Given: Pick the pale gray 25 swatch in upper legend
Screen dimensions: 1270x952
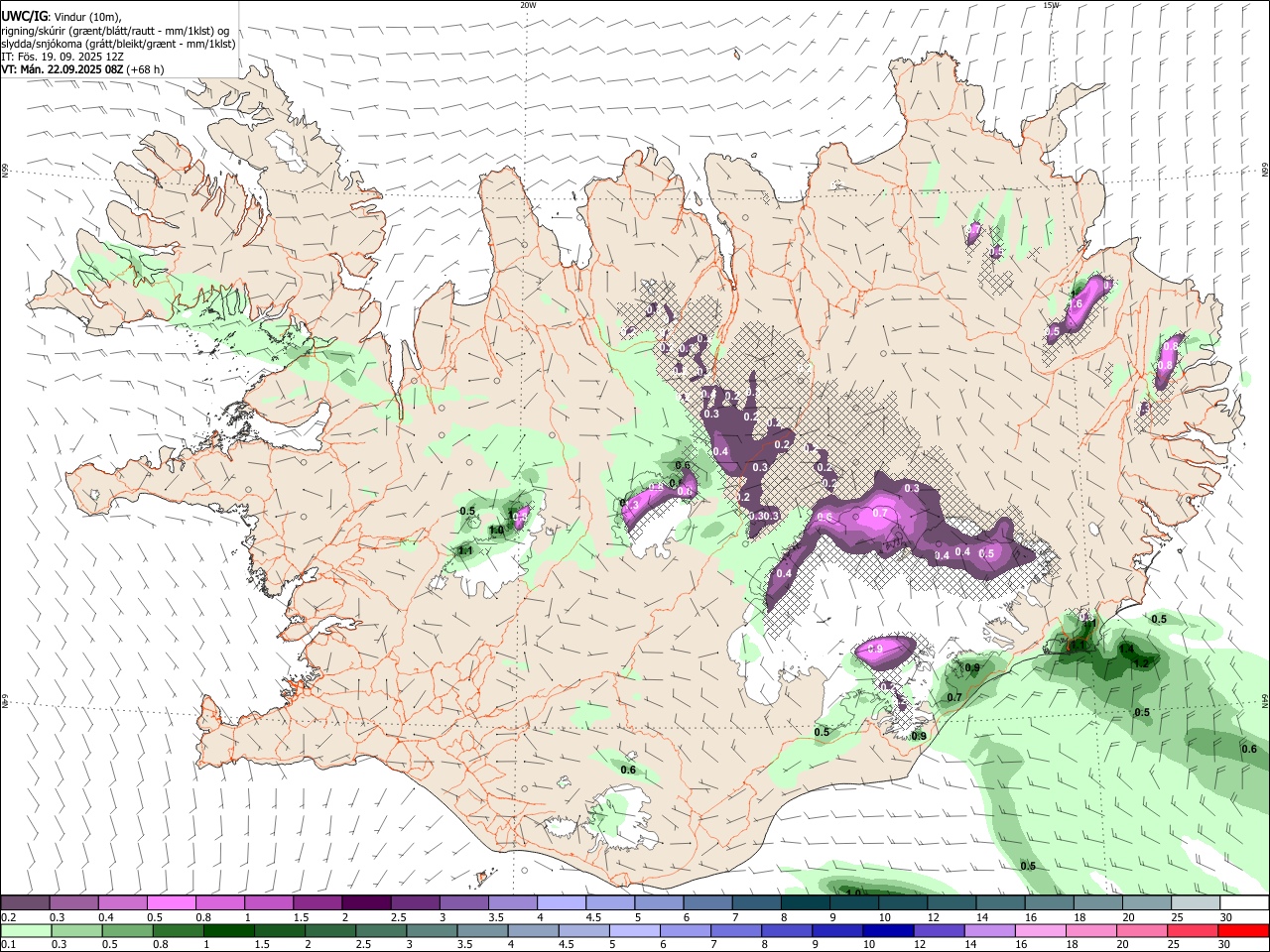Looking at the screenshot, I should pyautogui.click(x=1196, y=903).
